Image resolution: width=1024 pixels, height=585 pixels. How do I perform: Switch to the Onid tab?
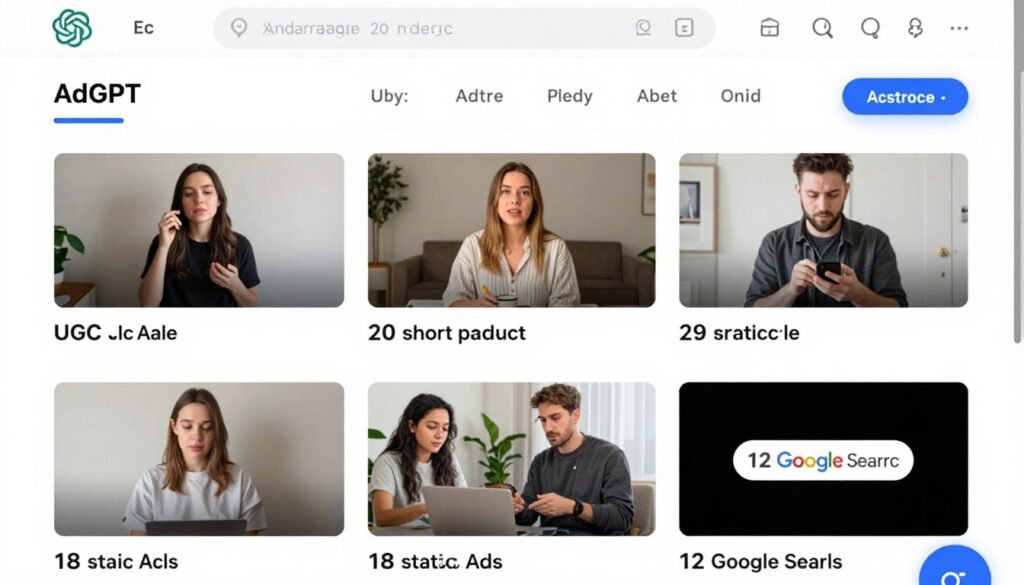(740, 96)
